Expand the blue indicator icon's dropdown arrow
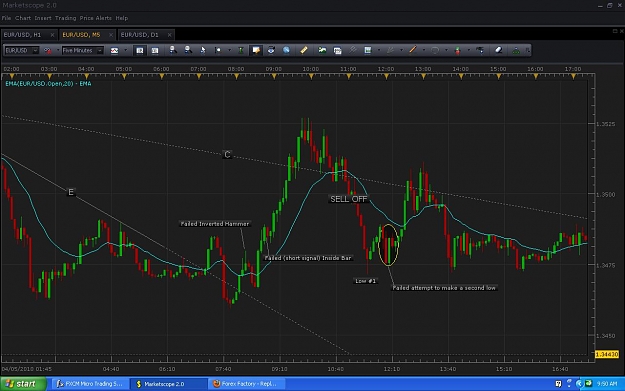This screenshot has height=391, width=625. (x=379, y=50)
